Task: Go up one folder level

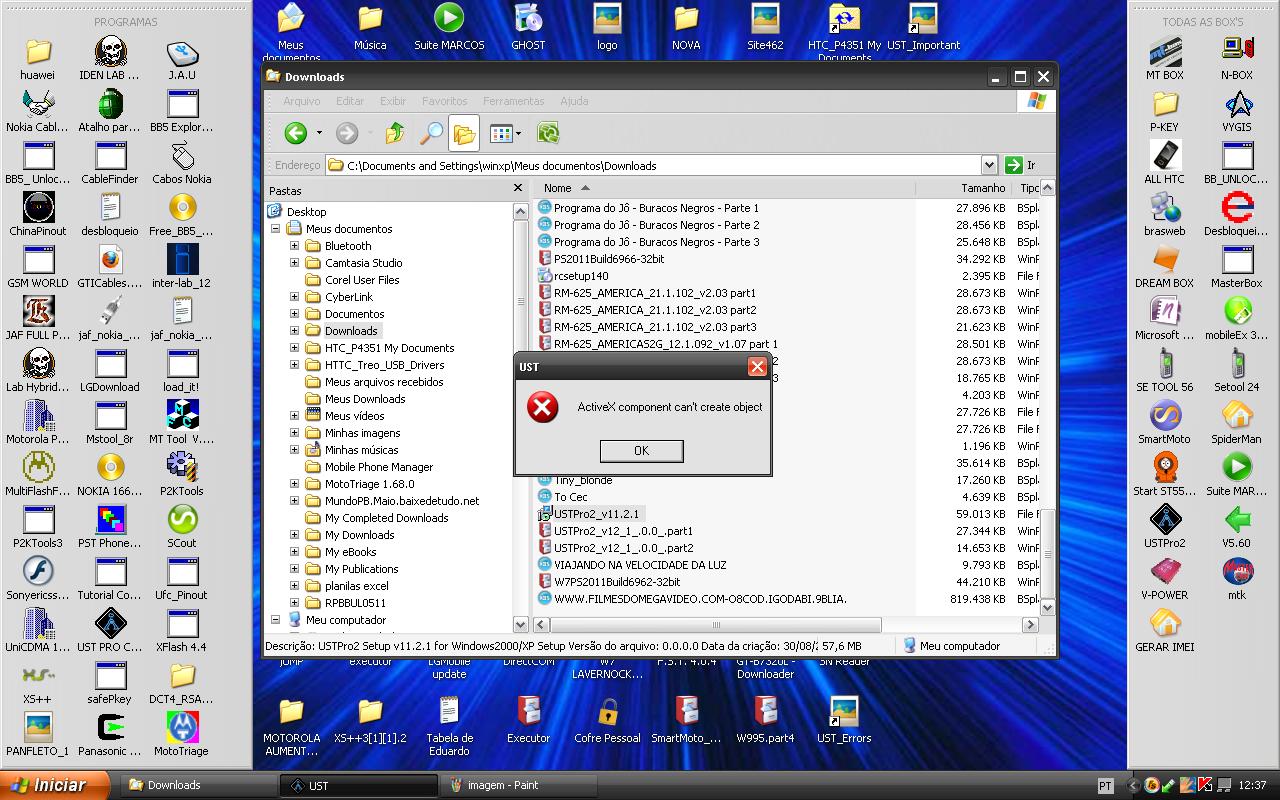Action: (395, 133)
